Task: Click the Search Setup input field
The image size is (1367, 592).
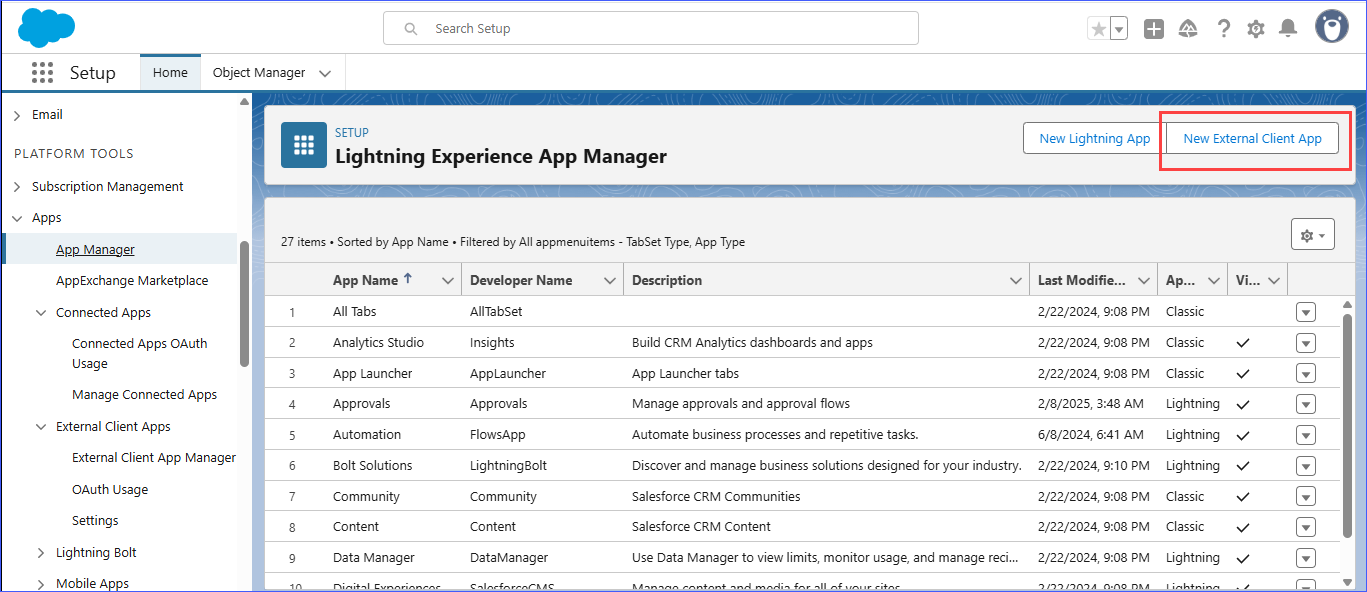Action: (650, 29)
